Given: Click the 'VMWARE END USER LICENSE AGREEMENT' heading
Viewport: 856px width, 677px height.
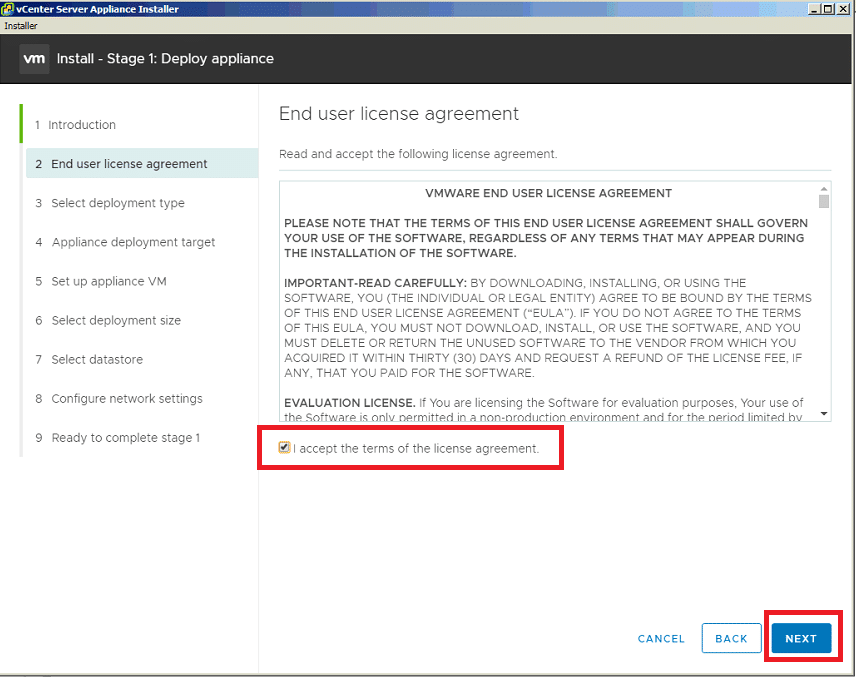Looking at the screenshot, I should pos(548,193).
